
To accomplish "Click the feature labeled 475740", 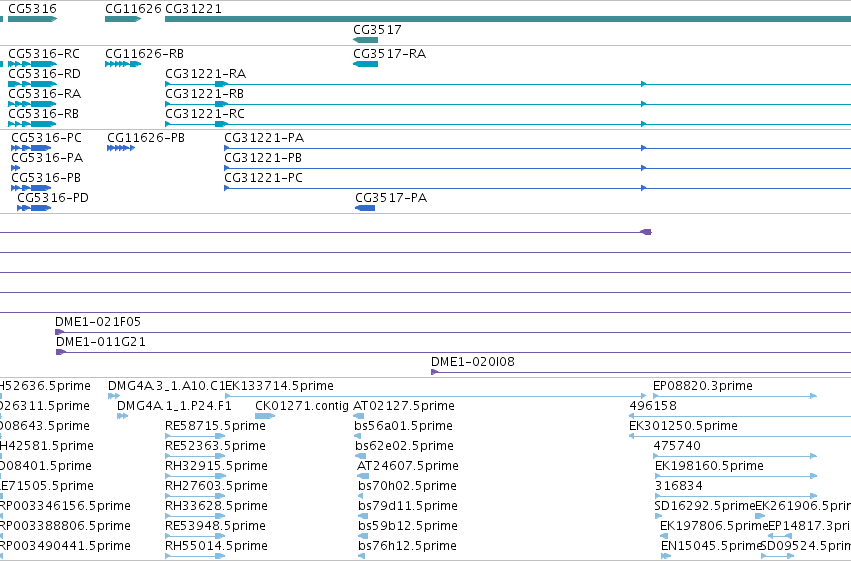I will click(677, 446).
